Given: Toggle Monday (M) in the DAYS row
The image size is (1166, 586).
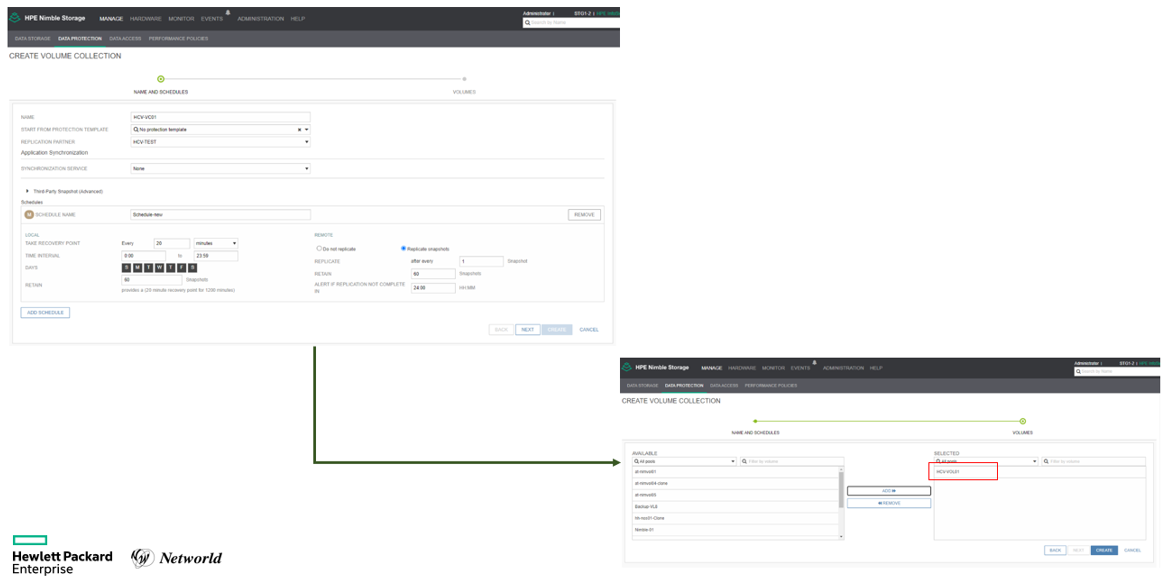Looking at the screenshot, I should point(138,268).
